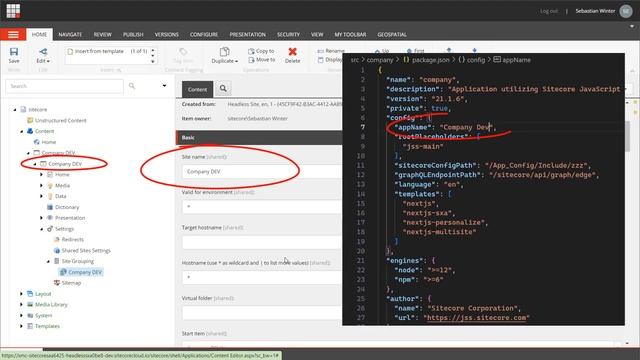The height and width of the screenshot is (360, 640).
Task: Select the Sitemap tree item
Action: click(71, 283)
